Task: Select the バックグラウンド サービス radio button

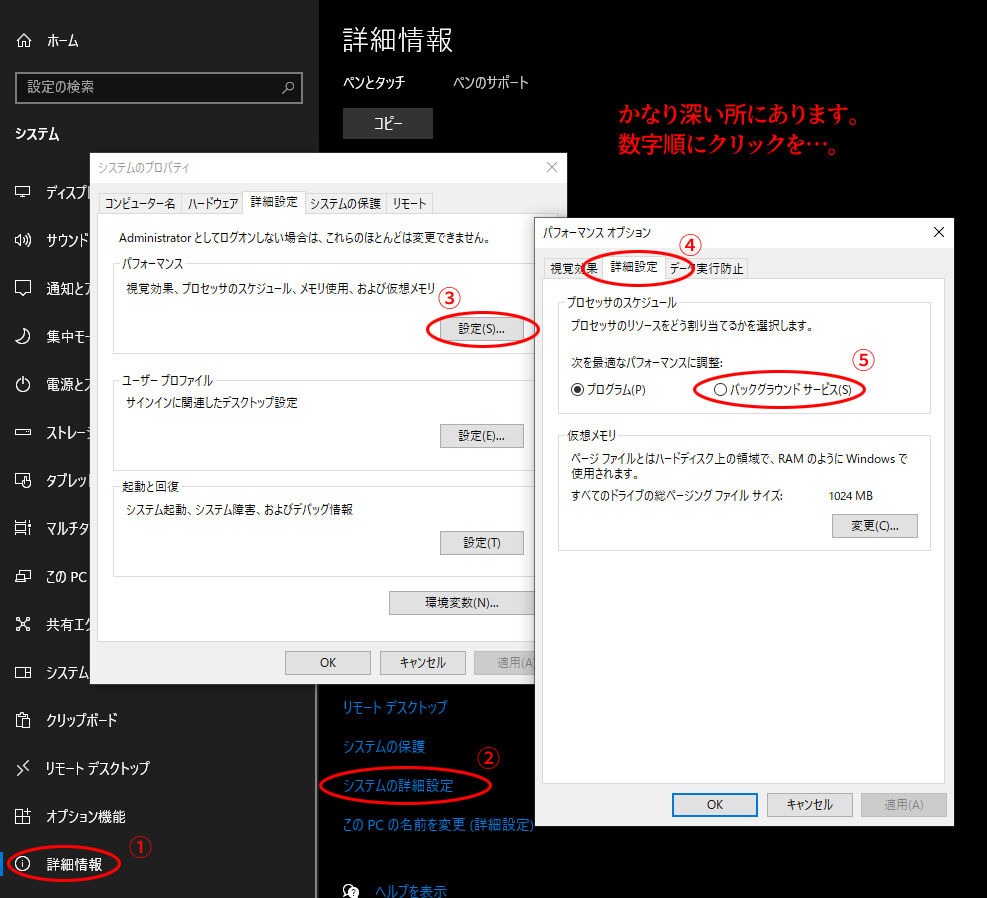Action: coord(721,390)
